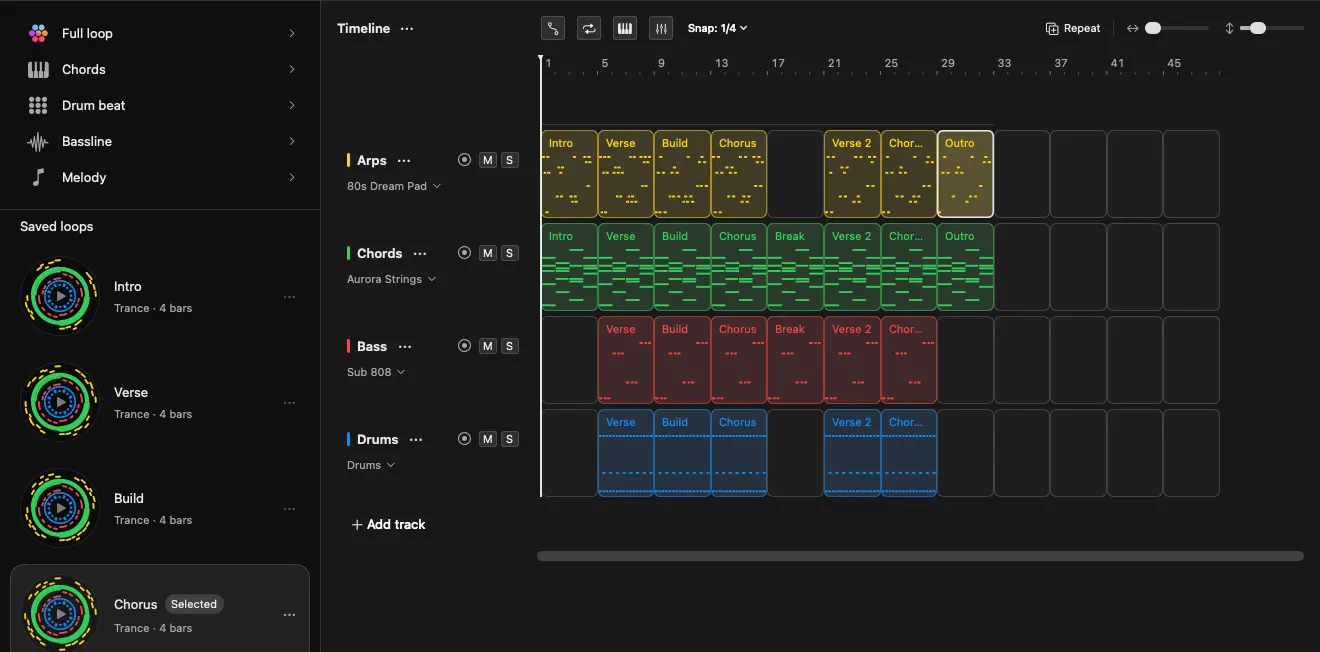The image size is (1320, 652).
Task: Select the Bass Verse 2 clip
Action: [x=852, y=360]
